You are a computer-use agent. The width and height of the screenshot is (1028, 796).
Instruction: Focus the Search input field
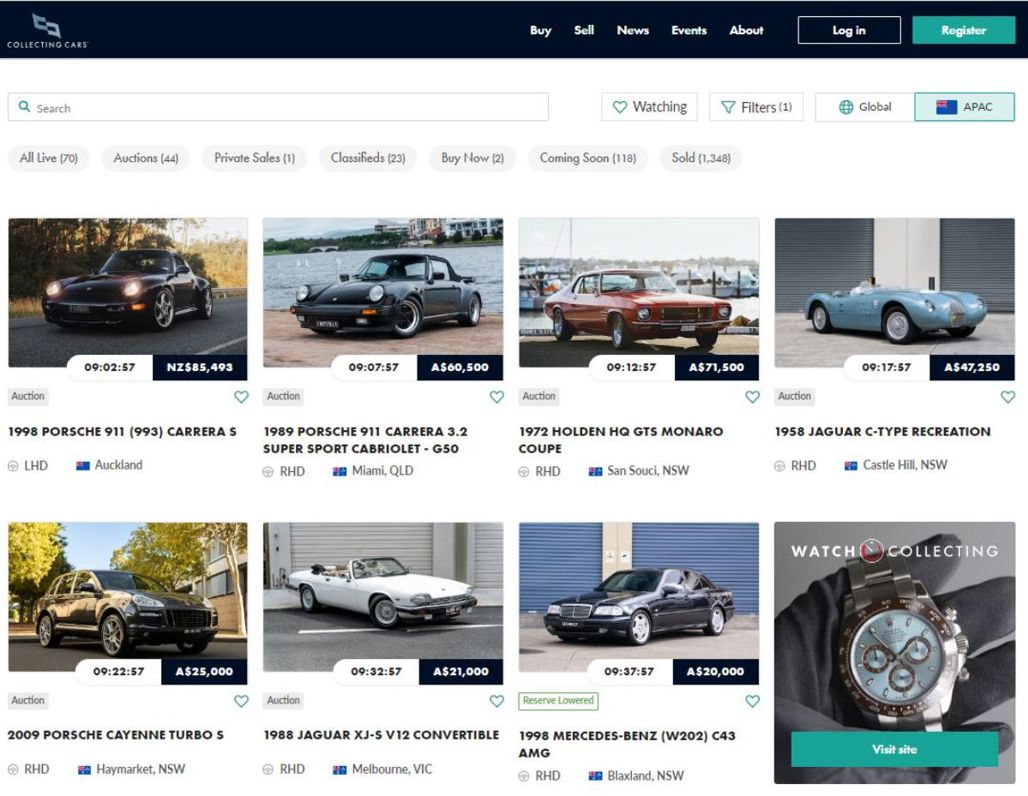point(278,107)
